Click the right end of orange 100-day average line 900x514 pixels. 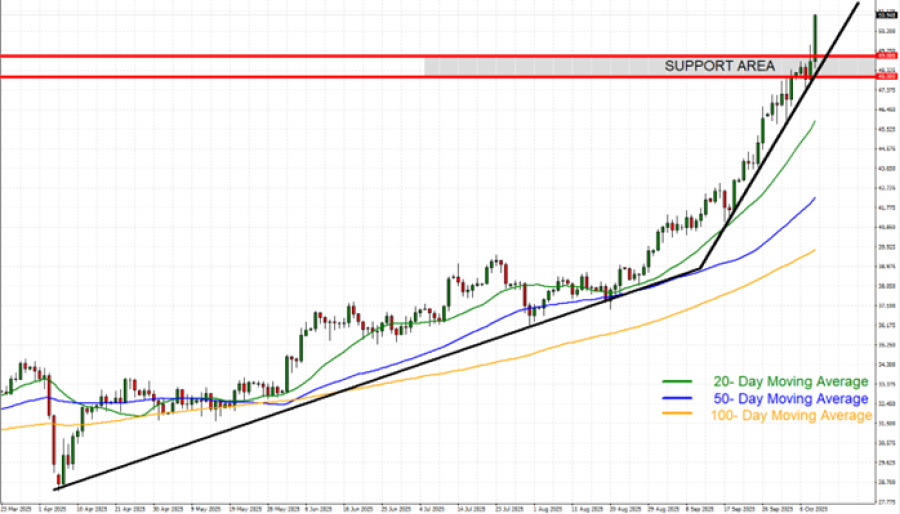[816, 250]
